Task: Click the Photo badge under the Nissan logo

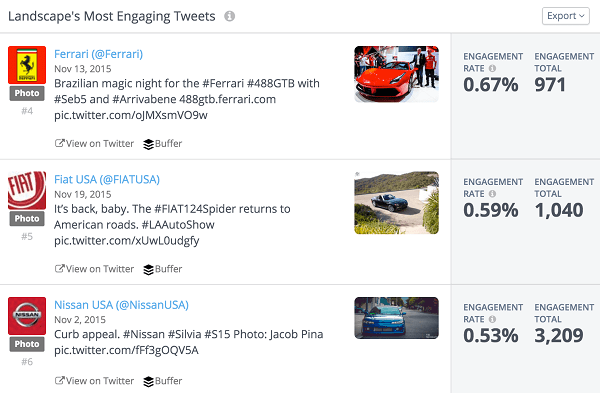Action: [x=27, y=344]
